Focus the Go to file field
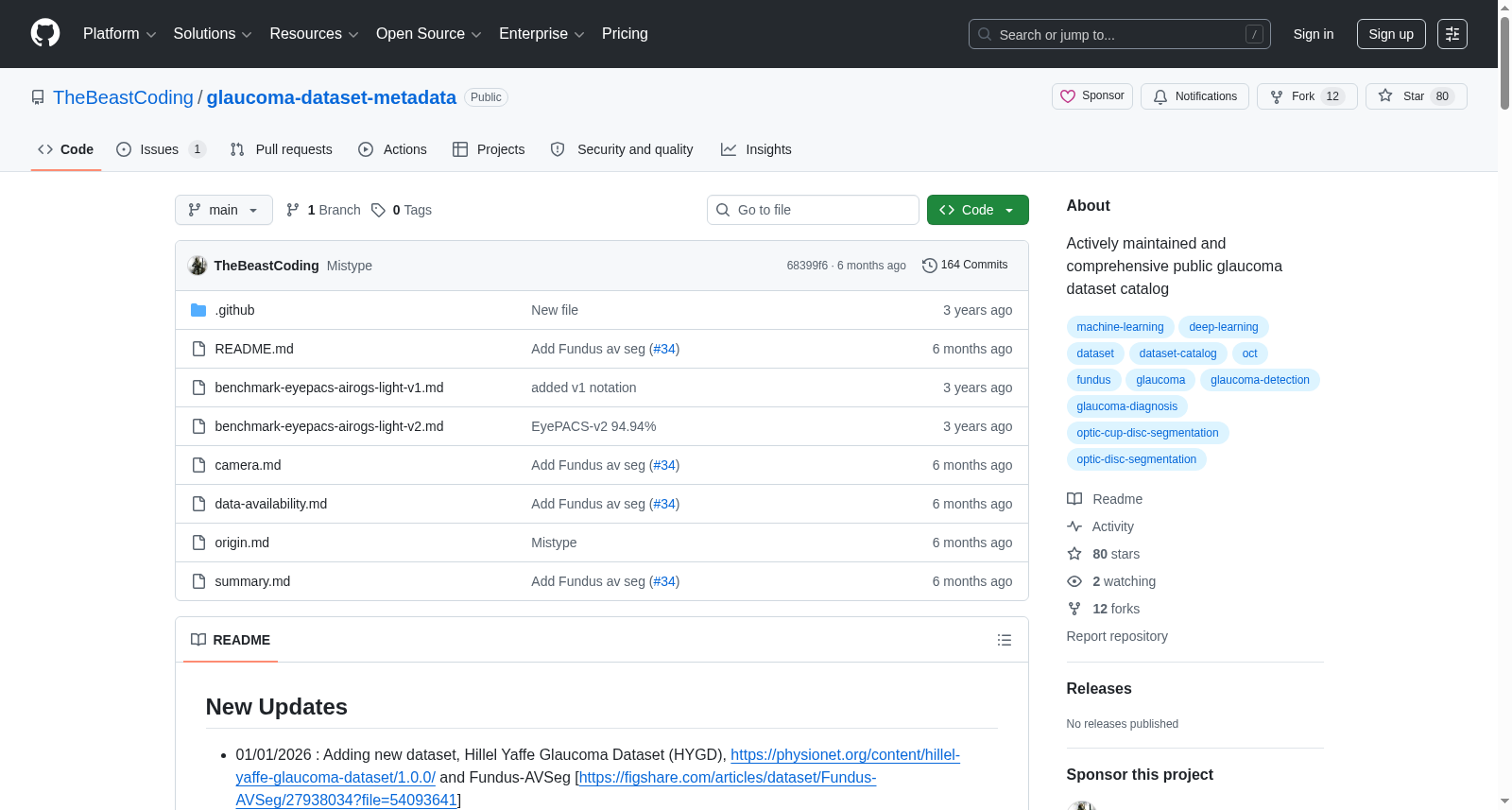Screen dimensions: 1512x810 [x=813, y=210]
